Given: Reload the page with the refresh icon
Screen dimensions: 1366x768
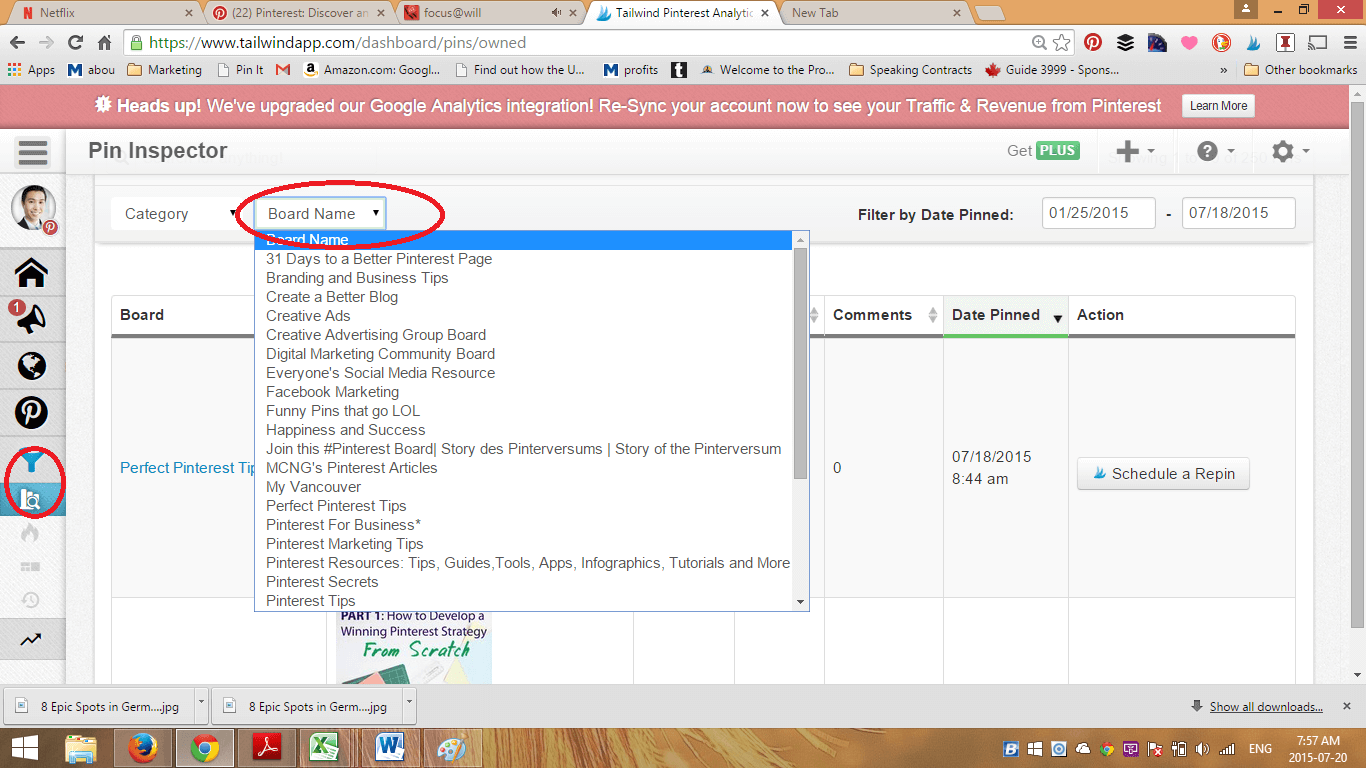Looking at the screenshot, I should point(75,43).
